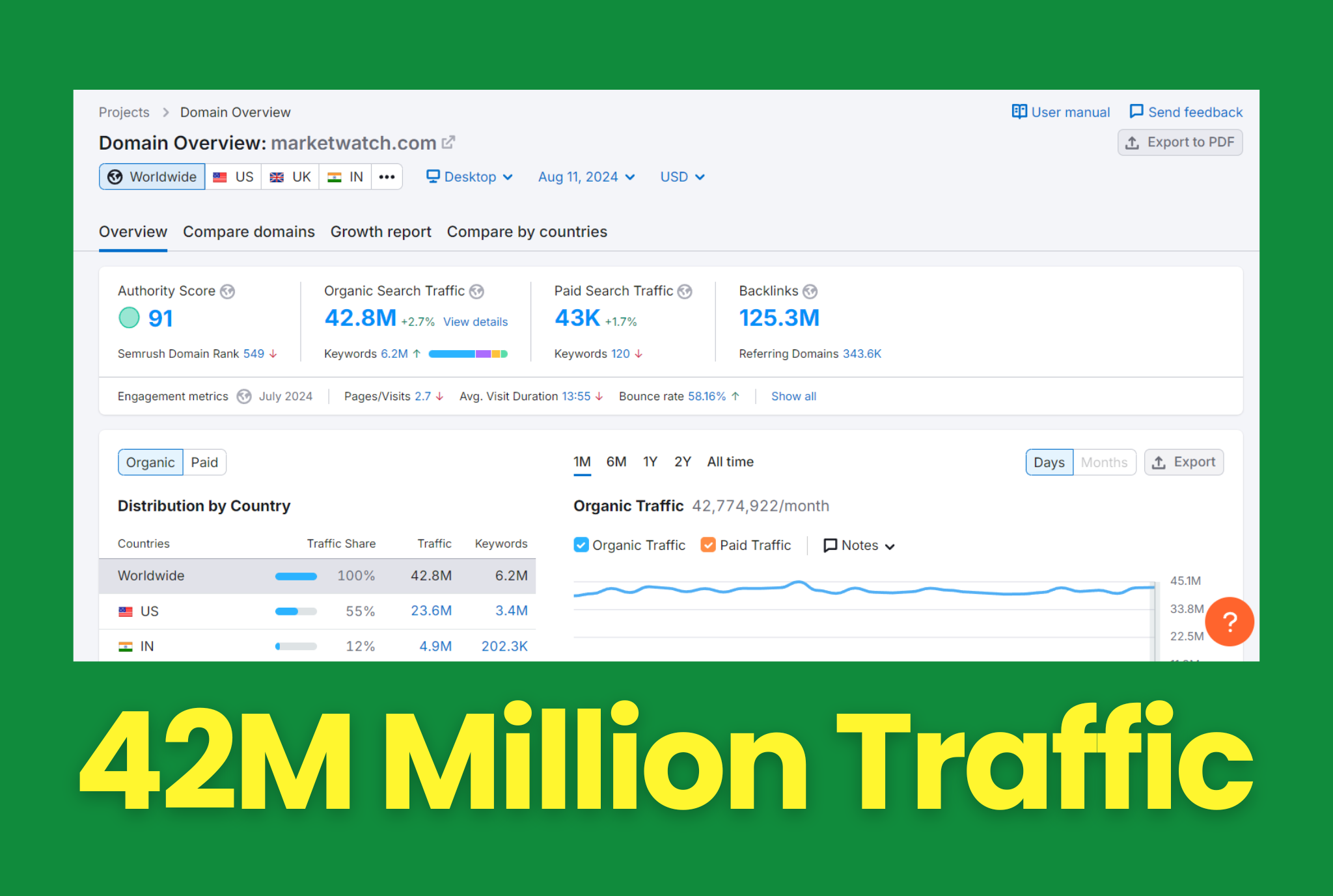Open the orange help question mark button
This screenshot has width=1333, height=896.
pos(1230,621)
